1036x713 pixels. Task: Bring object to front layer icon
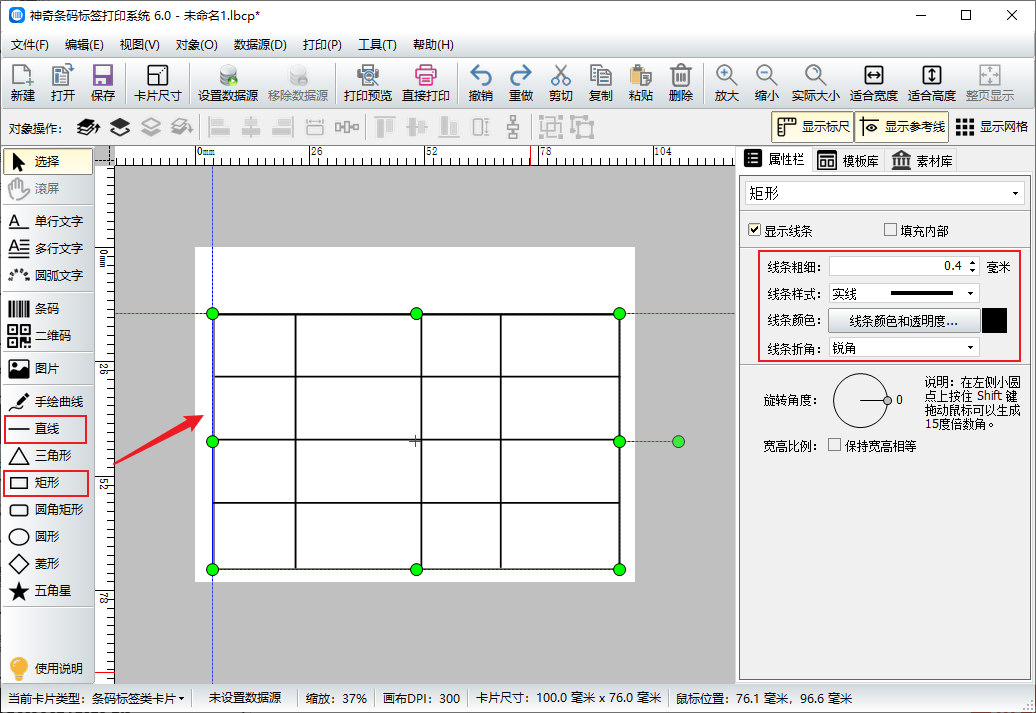coord(88,127)
